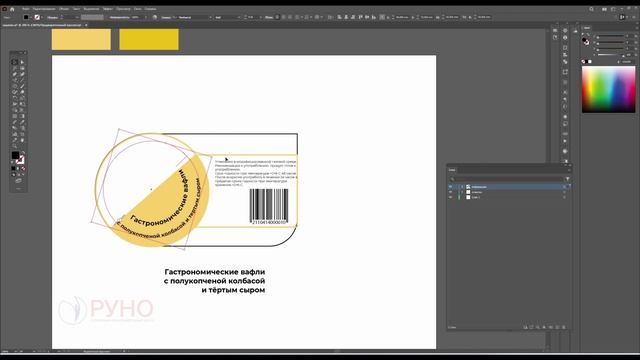This screenshot has width=640, height=360.
Task: Expand the top highlighted layer's contents
Action: tap(462, 187)
